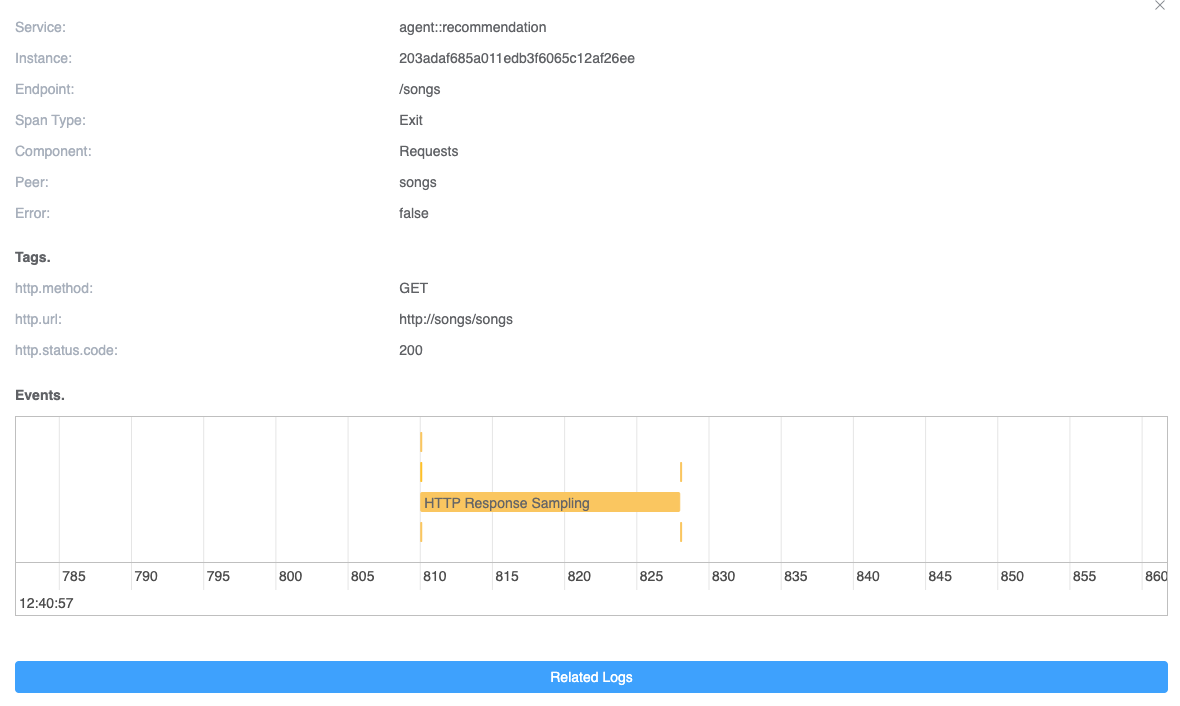Click the event marker above the bar's right end
The image size is (1180, 706).
[x=681, y=472]
